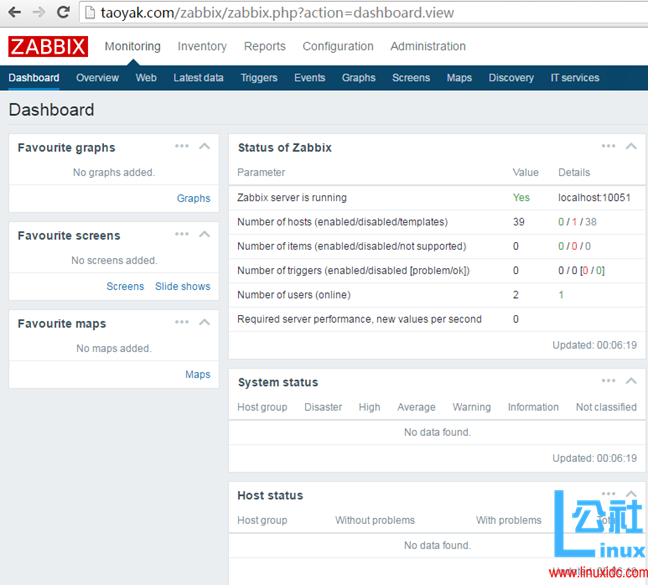Viewport: 648px width, 585px height.
Task: Collapse the Favourite screens widget
Action: point(205,234)
